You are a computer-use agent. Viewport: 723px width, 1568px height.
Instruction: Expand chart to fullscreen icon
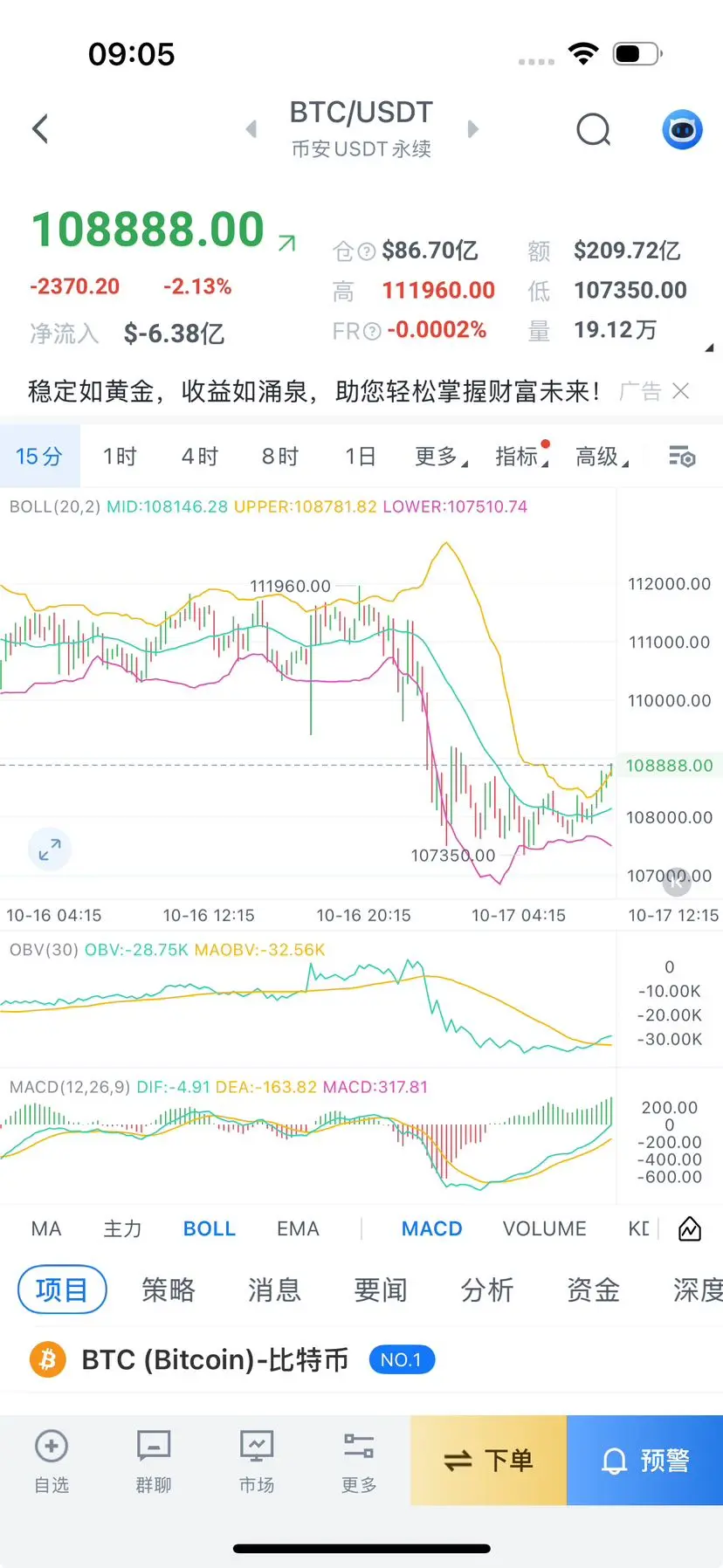click(50, 849)
